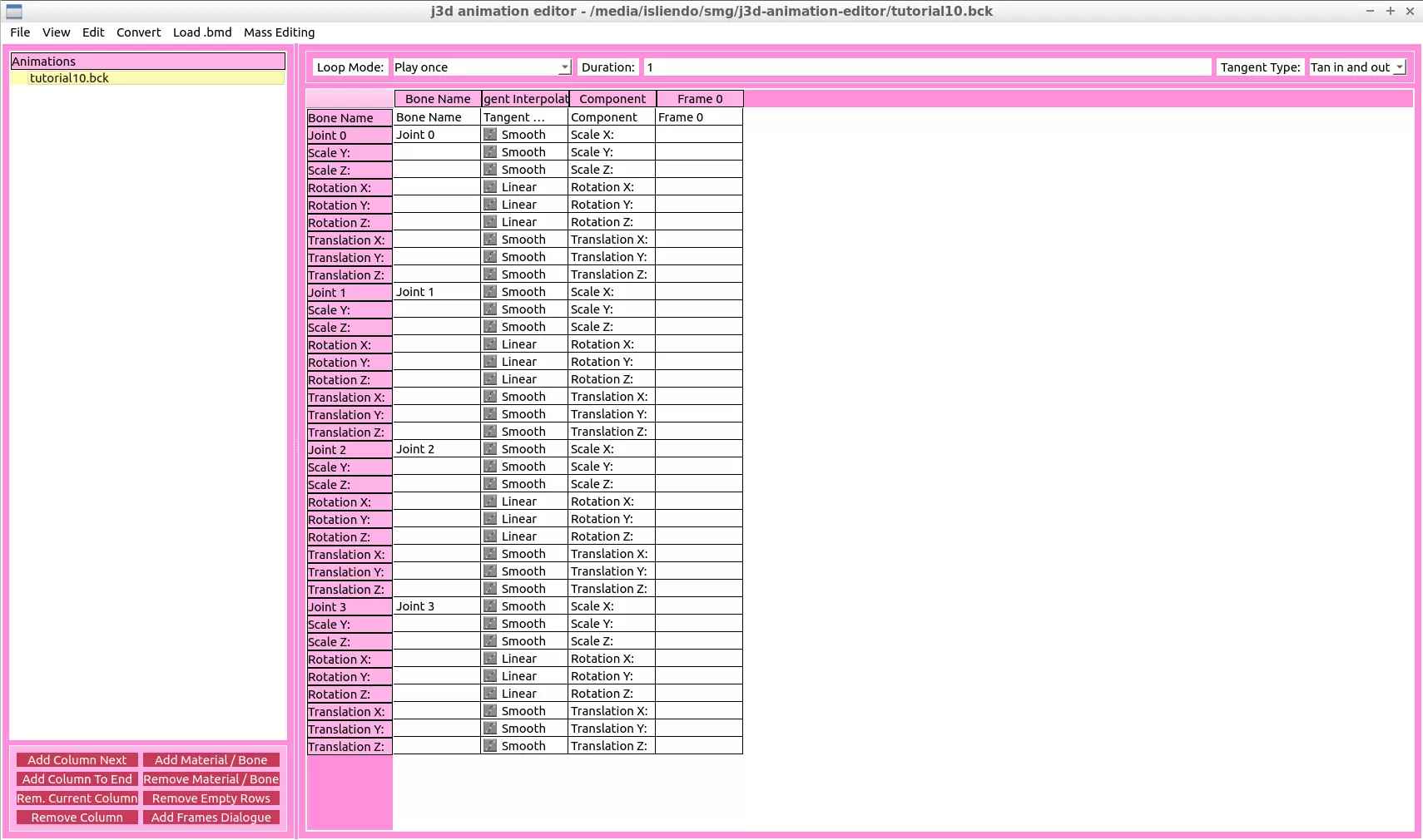Viewport: 1423px width, 840px height.
Task: Click the Joint 3 Scale Y tangent icon
Action: coord(490,624)
